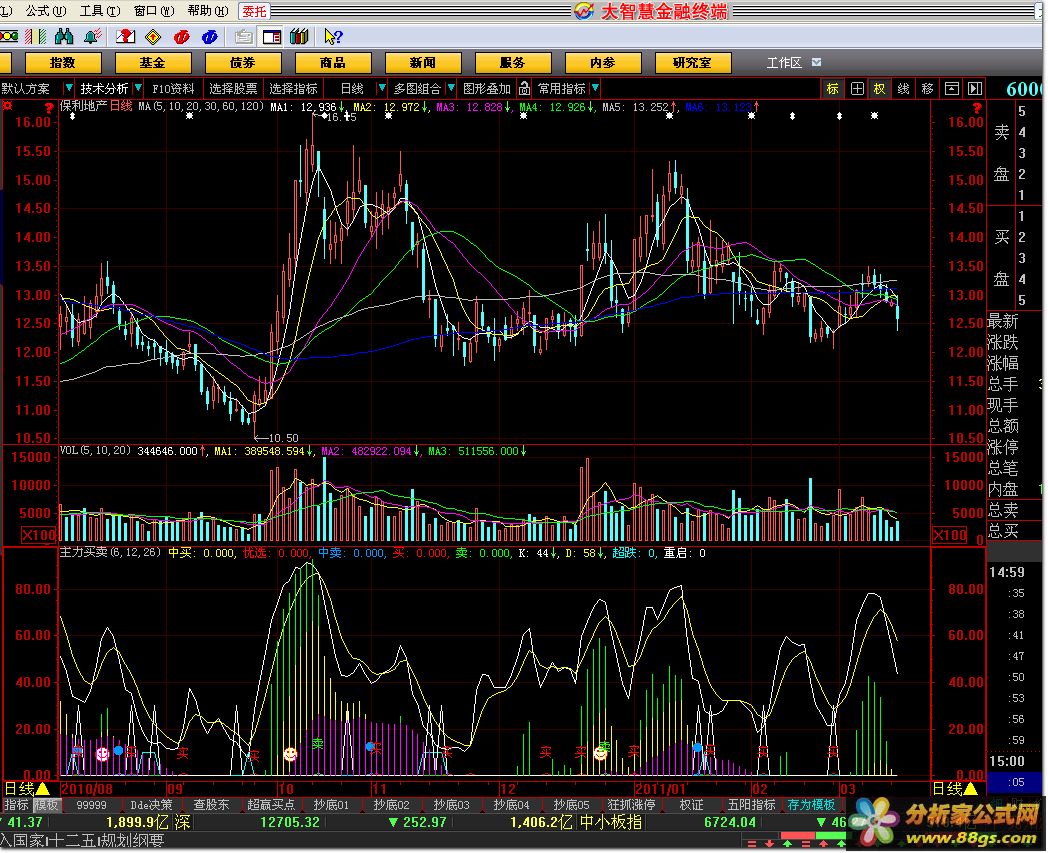Switch to the 指标 bottom tab
This screenshot has height=853, width=1048.
(x=17, y=805)
